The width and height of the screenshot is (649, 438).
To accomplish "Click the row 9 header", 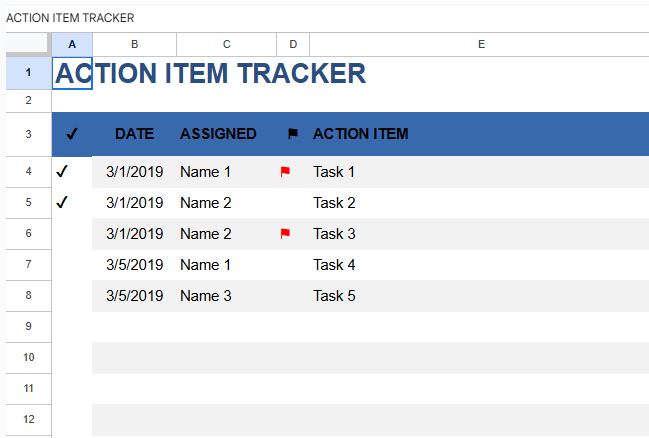I will point(28,326).
